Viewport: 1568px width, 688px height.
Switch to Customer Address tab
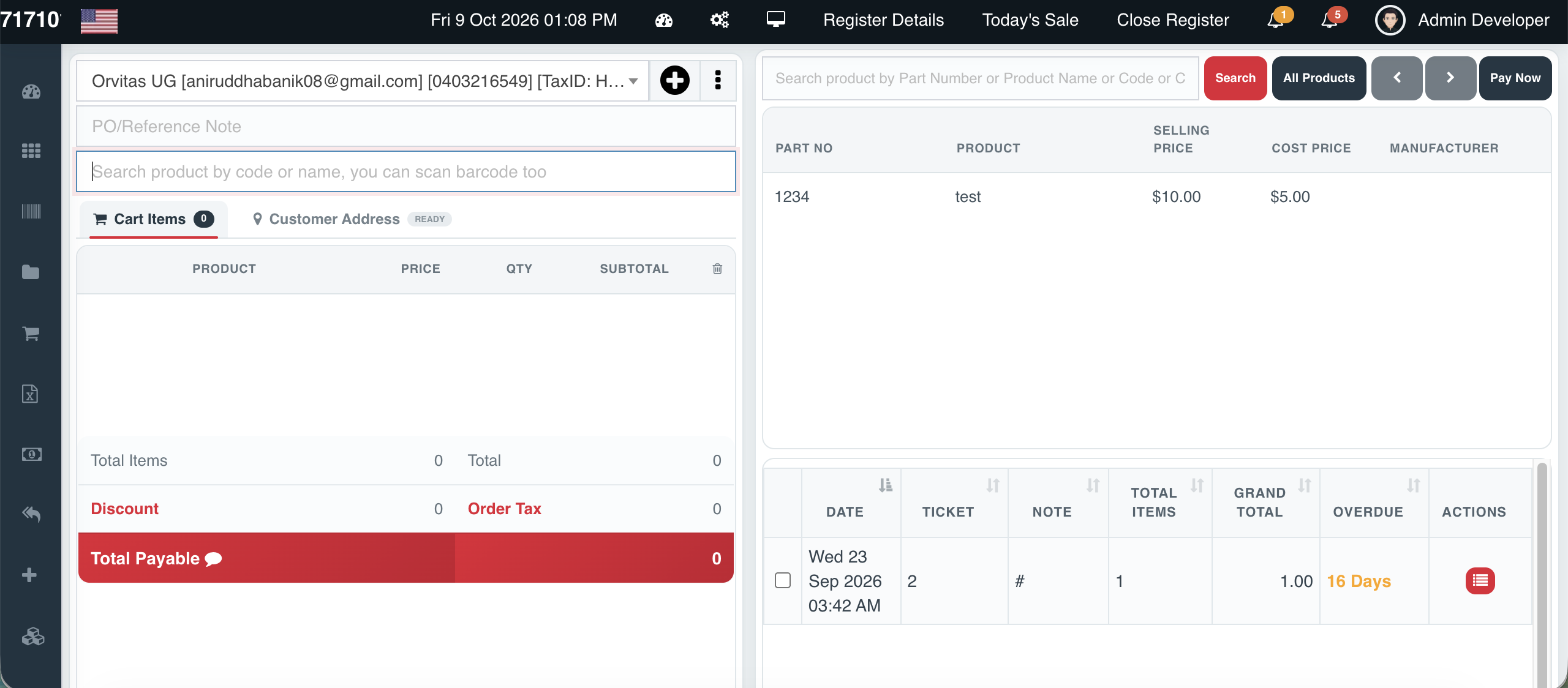pos(352,219)
